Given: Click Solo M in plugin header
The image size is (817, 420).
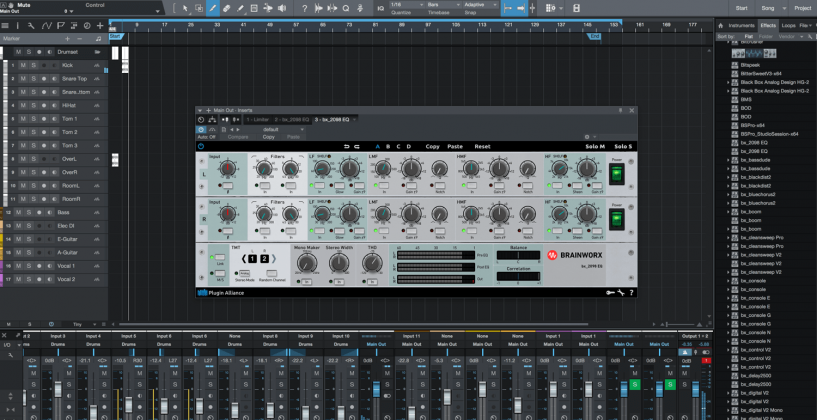Looking at the screenshot, I should pos(595,146).
